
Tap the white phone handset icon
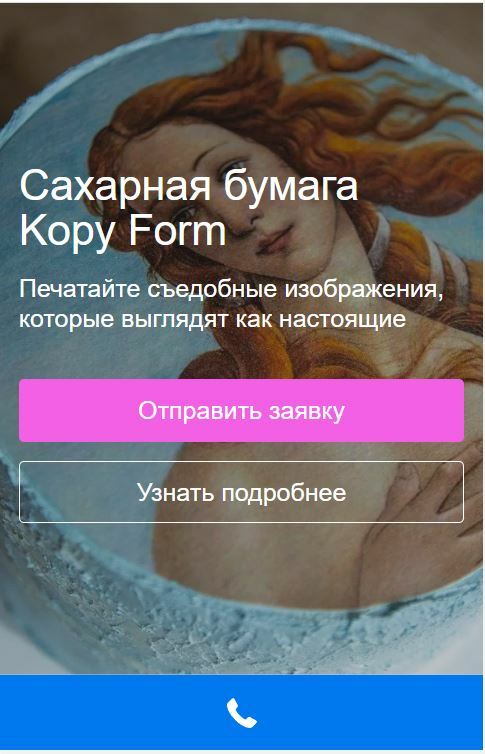[242, 713]
